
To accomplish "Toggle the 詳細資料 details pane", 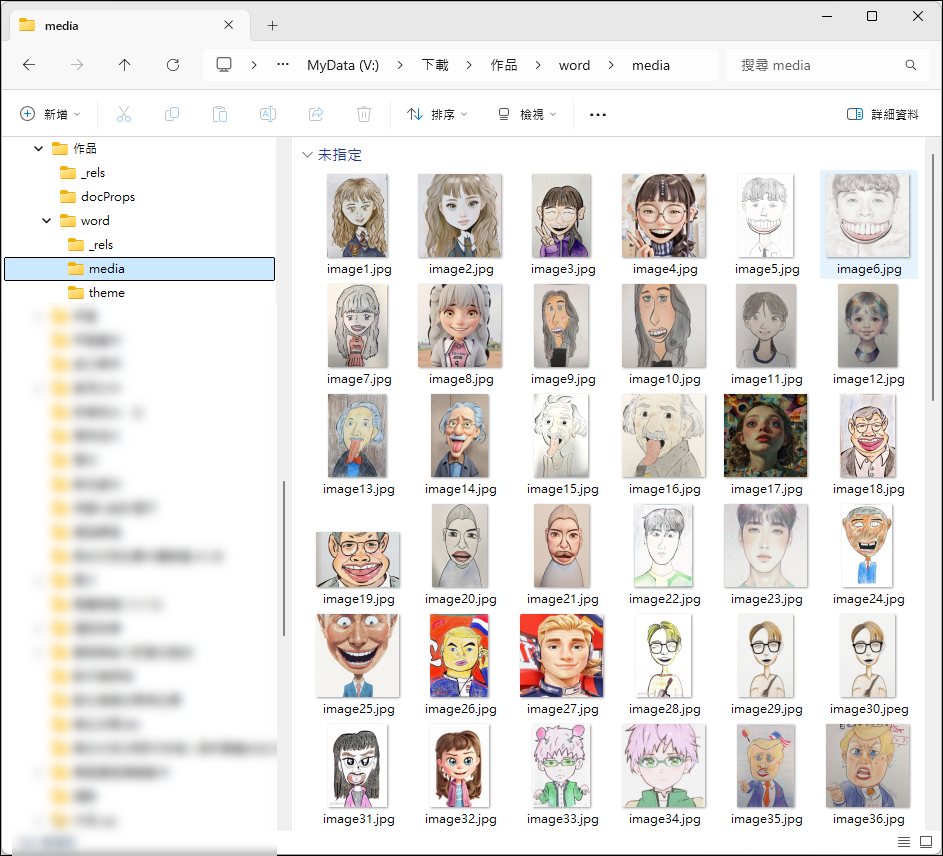I will click(882, 114).
